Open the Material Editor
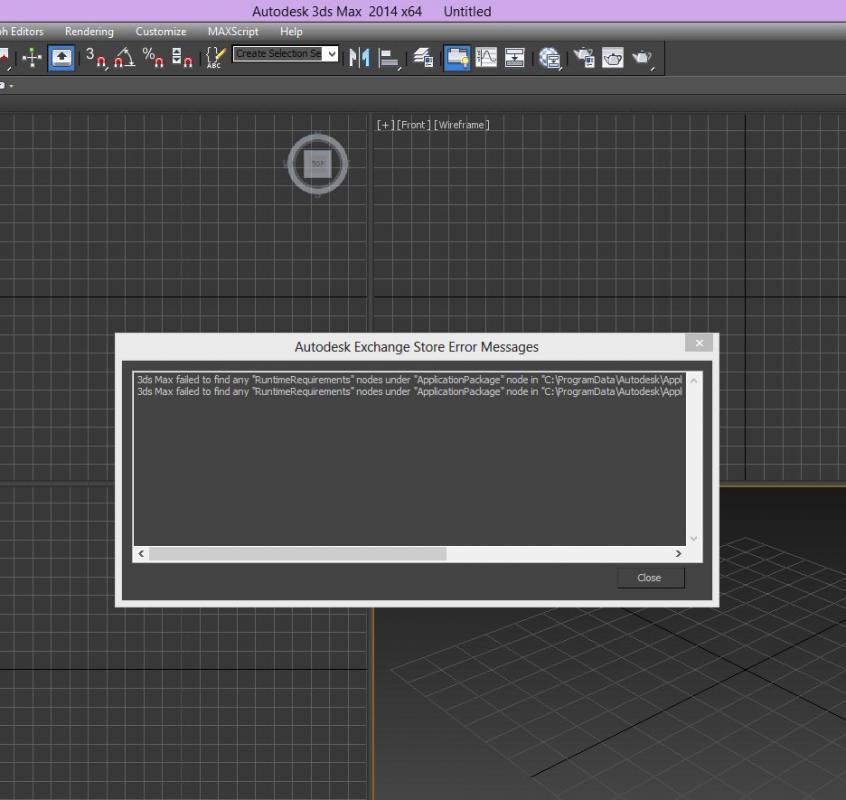 click(x=550, y=58)
